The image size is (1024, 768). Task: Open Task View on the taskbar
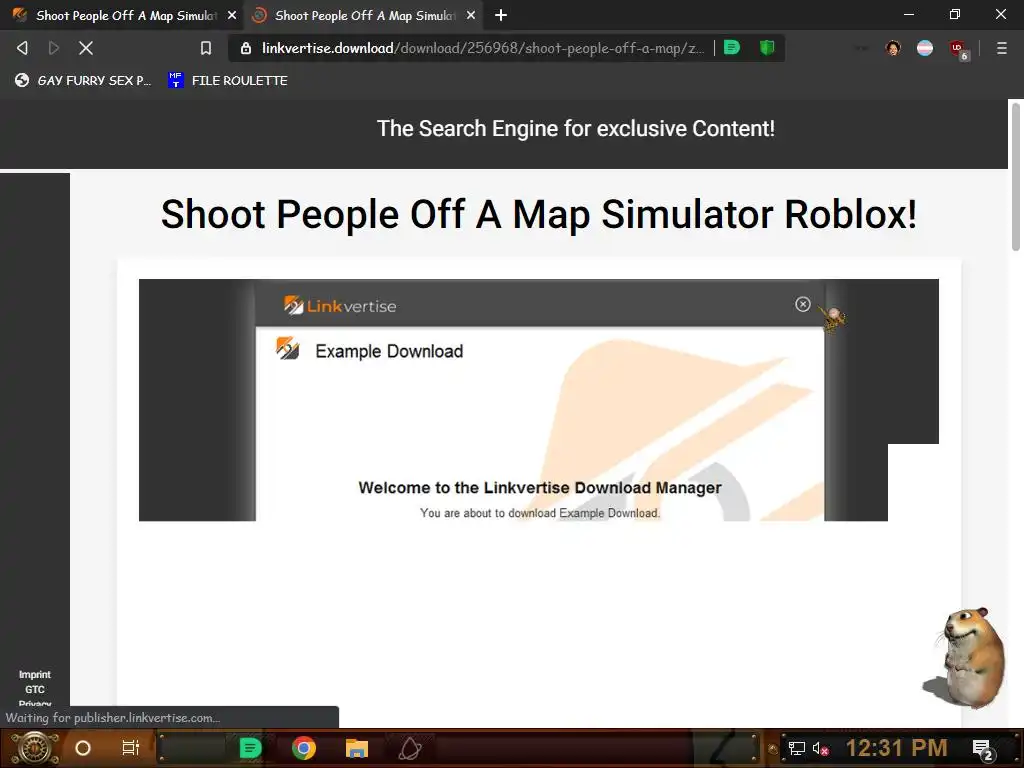(x=131, y=748)
